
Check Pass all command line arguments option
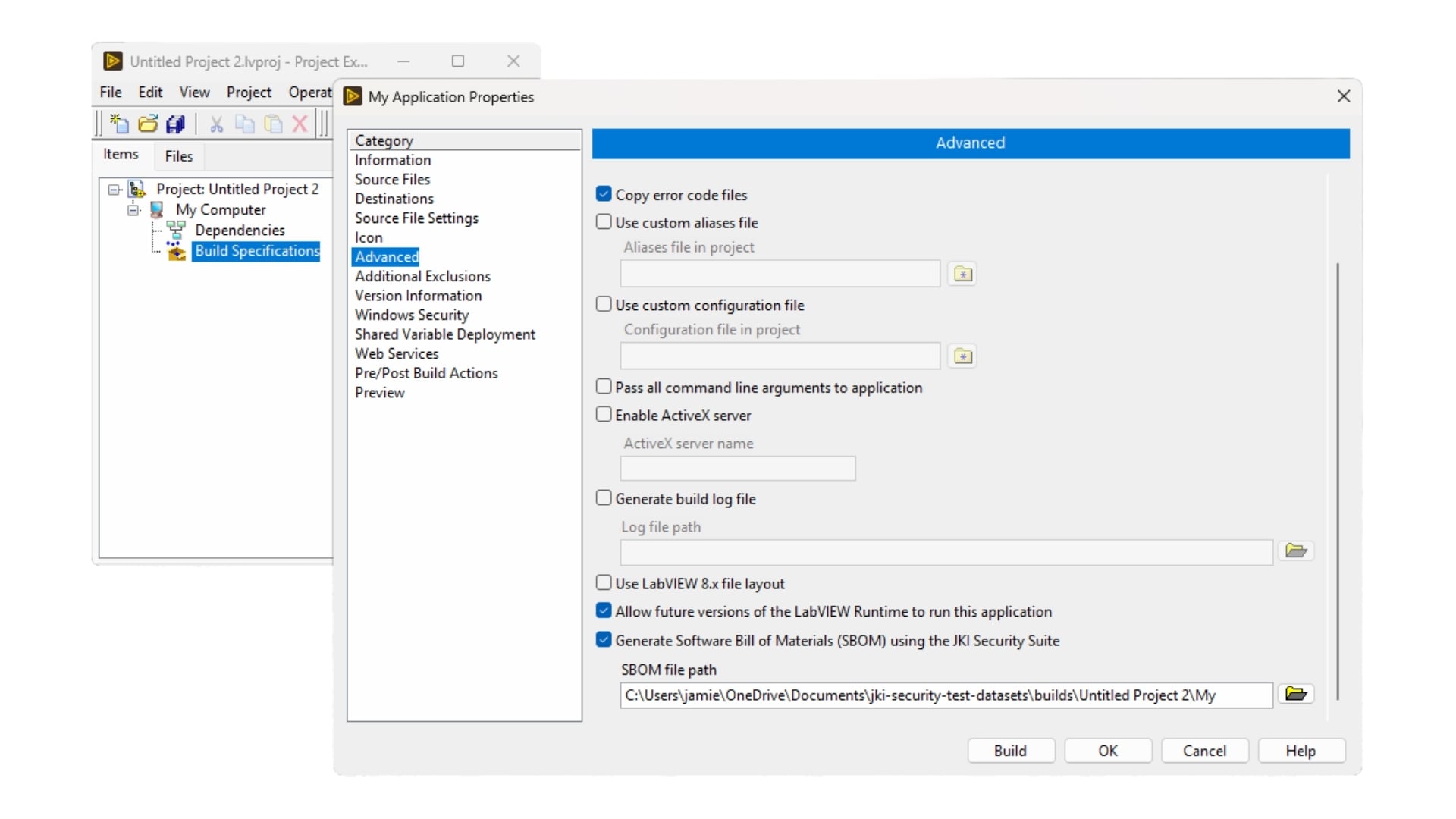(604, 387)
